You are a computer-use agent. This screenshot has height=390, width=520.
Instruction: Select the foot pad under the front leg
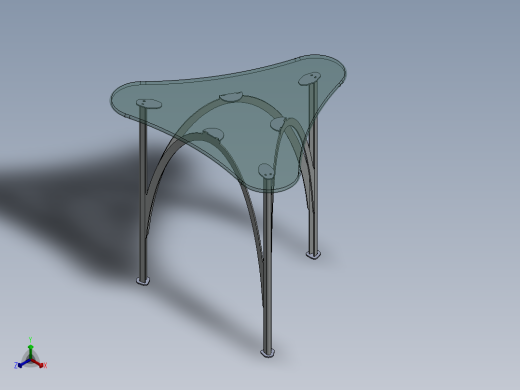[x=267, y=353]
